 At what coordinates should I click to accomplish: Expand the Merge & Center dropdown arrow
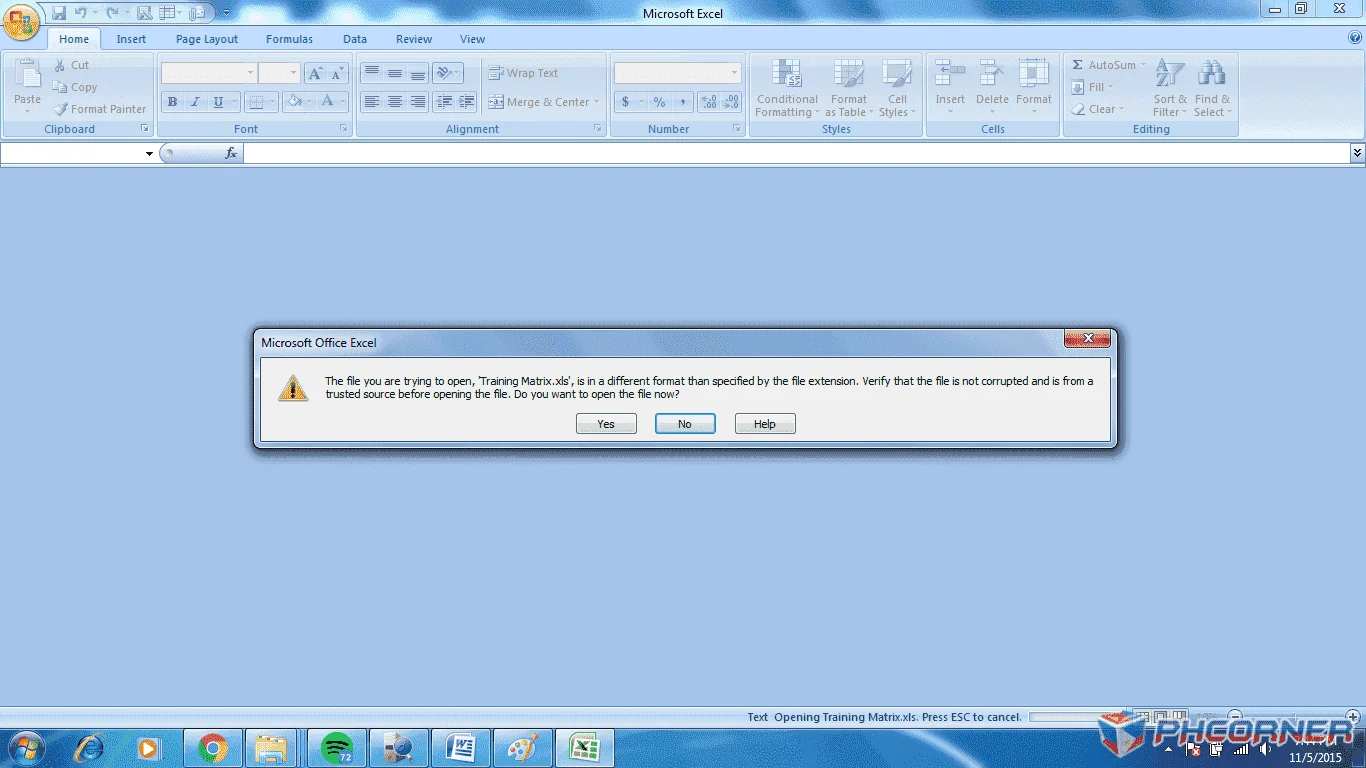596,102
